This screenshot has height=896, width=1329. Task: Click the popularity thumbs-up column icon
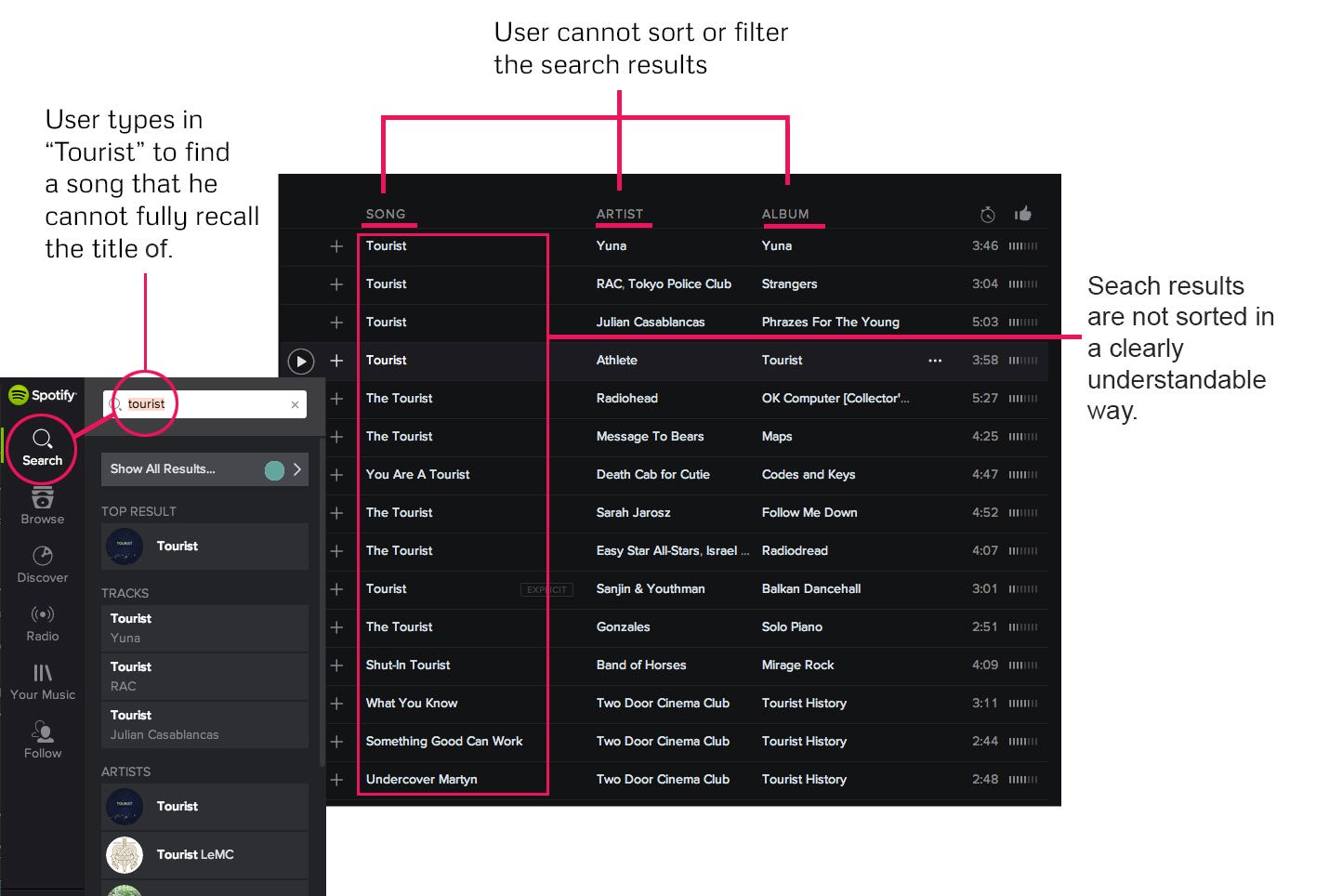click(x=1023, y=214)
